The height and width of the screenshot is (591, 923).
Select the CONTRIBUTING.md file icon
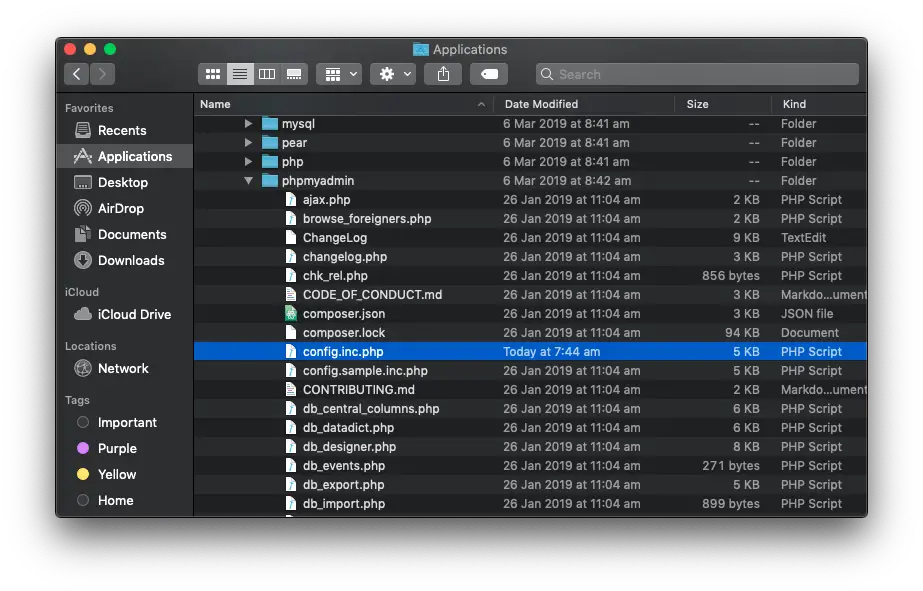[x=291, y=390]
